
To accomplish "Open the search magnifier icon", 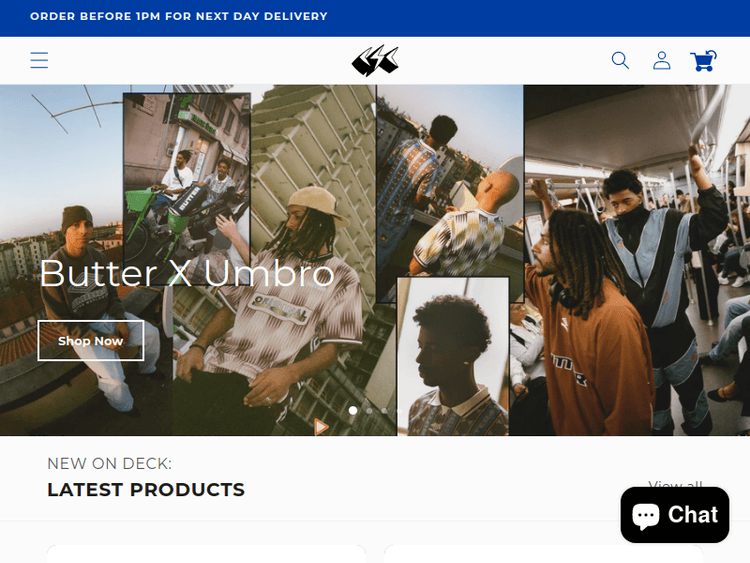I will [x=620, y=60].
